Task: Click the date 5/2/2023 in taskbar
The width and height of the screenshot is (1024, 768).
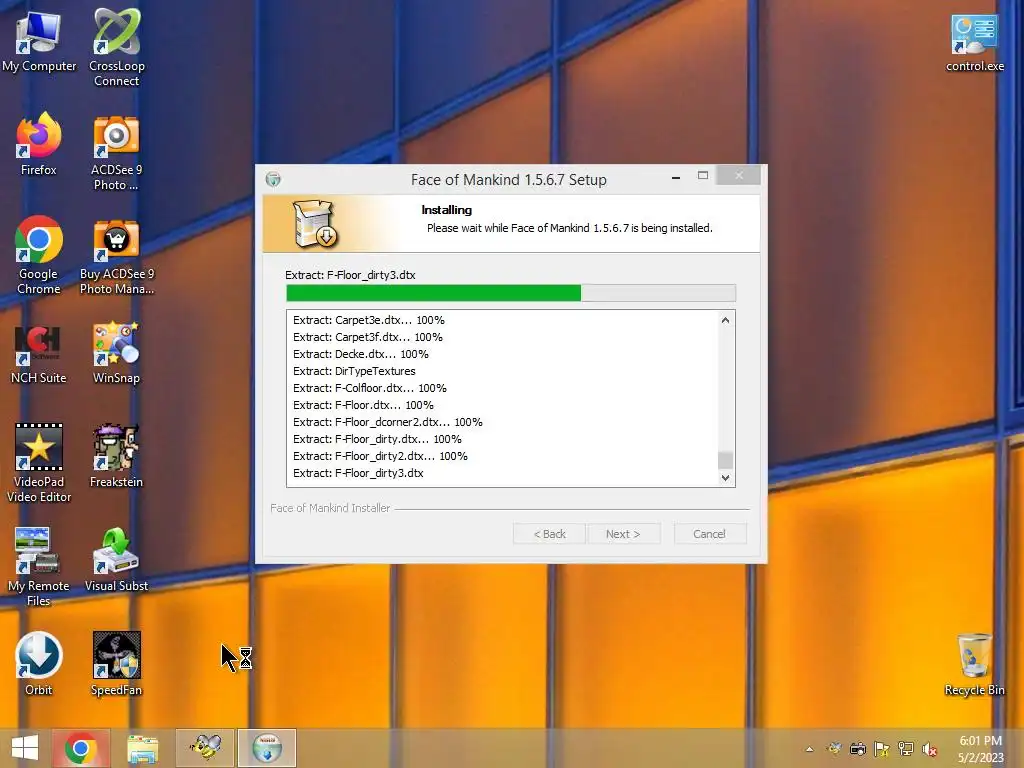Action: (x=980, y=758)
